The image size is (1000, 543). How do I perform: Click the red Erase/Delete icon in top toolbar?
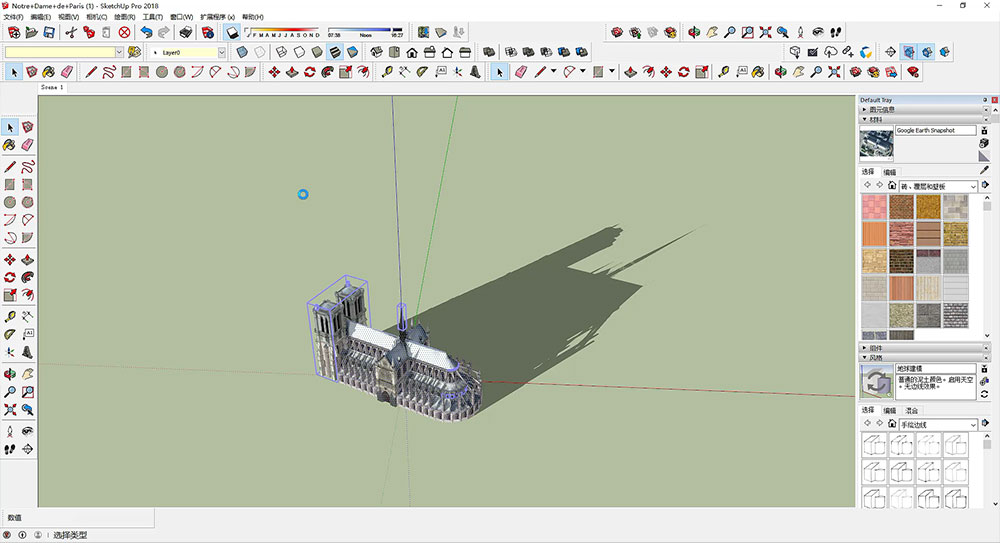click(x=124, y=32)
